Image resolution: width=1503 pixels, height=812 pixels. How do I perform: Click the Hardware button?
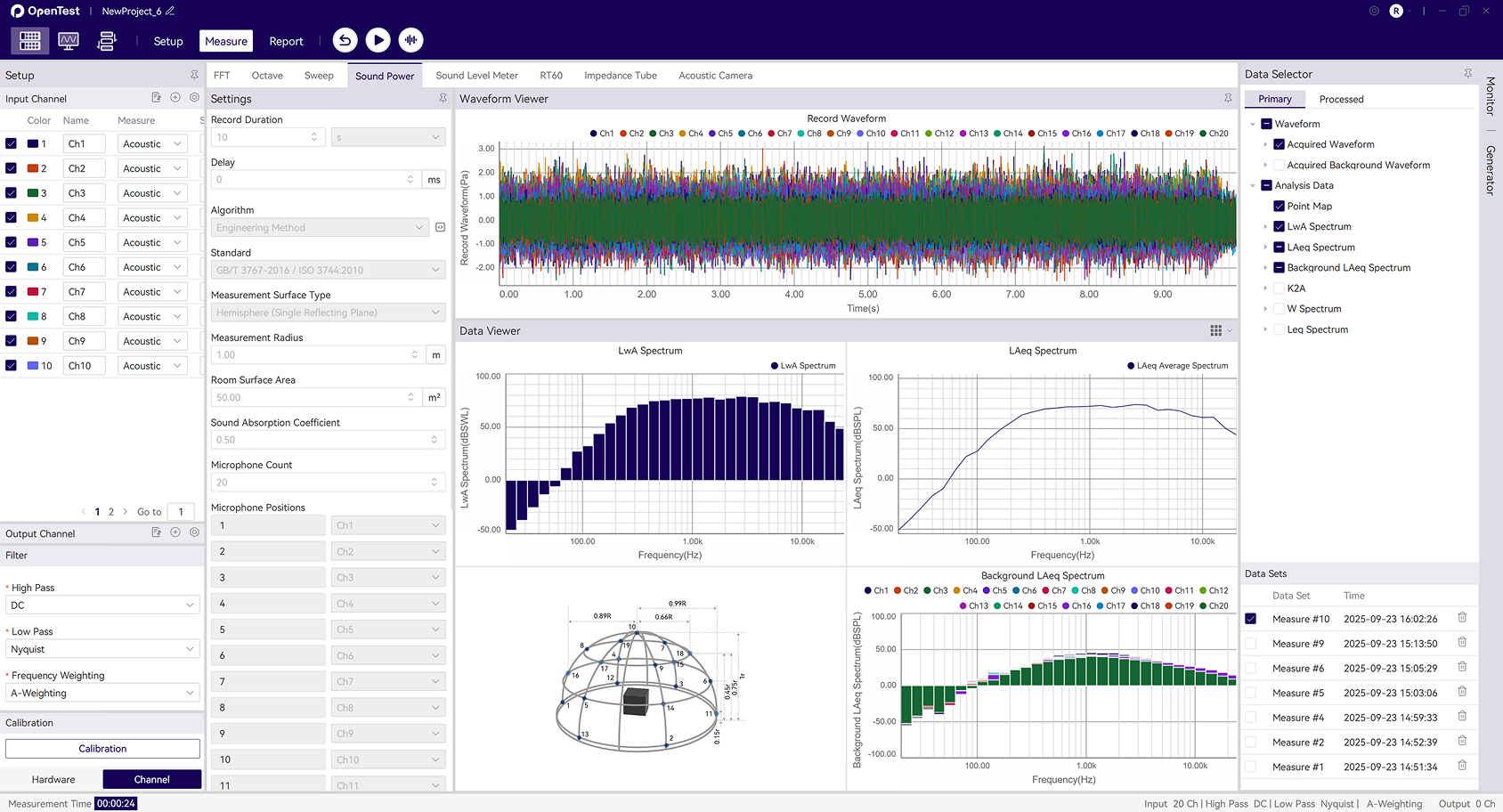point(53,780)
